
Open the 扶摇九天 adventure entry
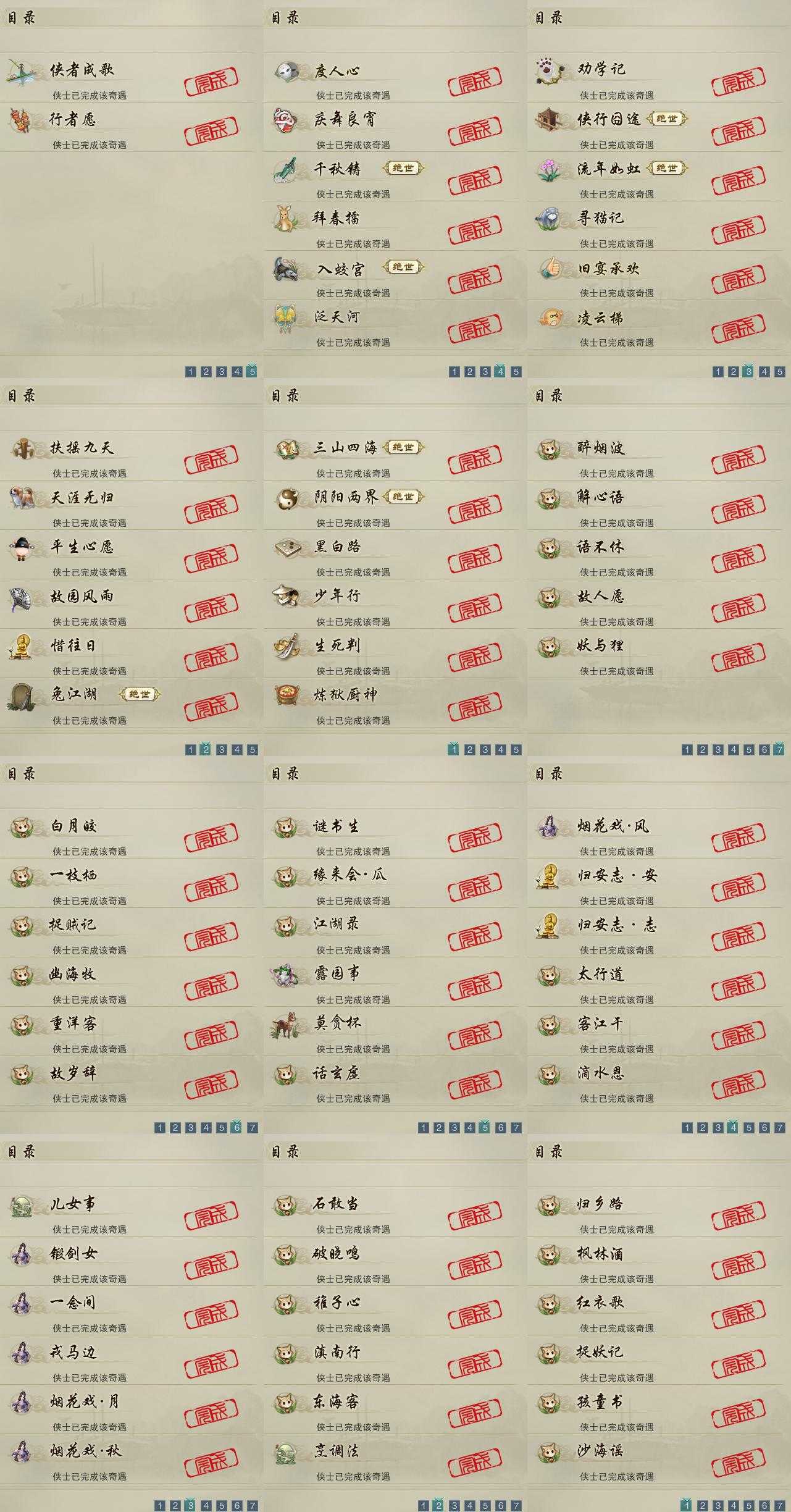(127, 456)
